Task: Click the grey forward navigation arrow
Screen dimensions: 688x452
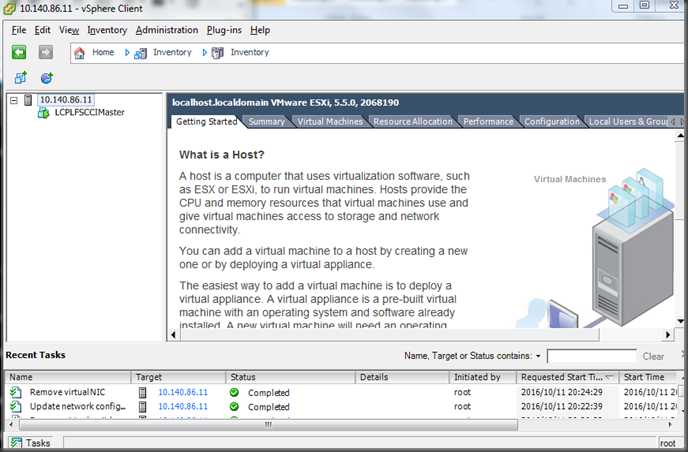Action: [46, 52]
